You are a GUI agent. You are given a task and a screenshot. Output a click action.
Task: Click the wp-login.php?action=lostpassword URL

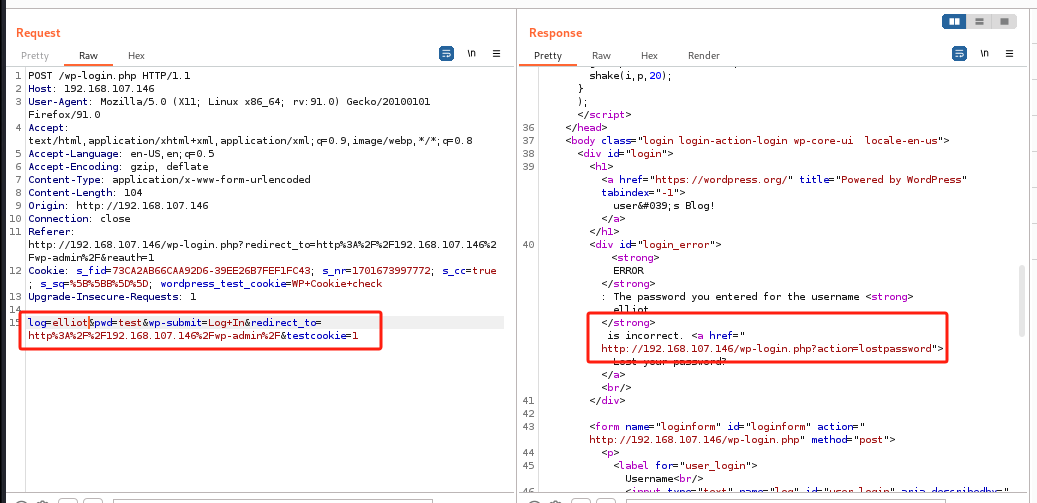(x=769, y=348)
